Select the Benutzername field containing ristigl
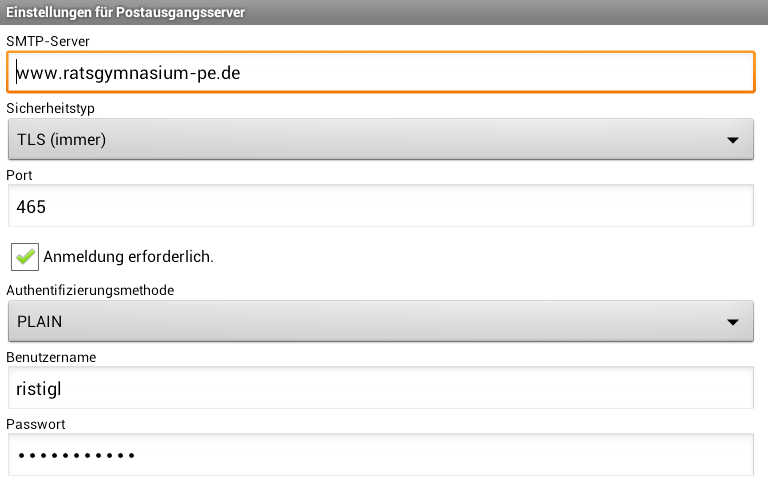 380,389
